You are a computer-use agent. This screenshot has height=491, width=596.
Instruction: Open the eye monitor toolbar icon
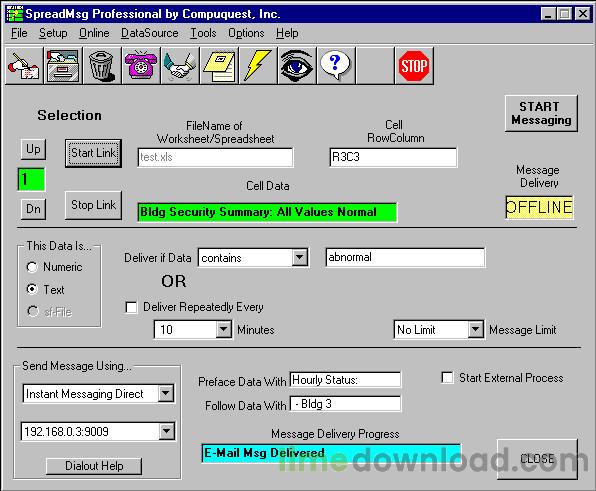296,65
